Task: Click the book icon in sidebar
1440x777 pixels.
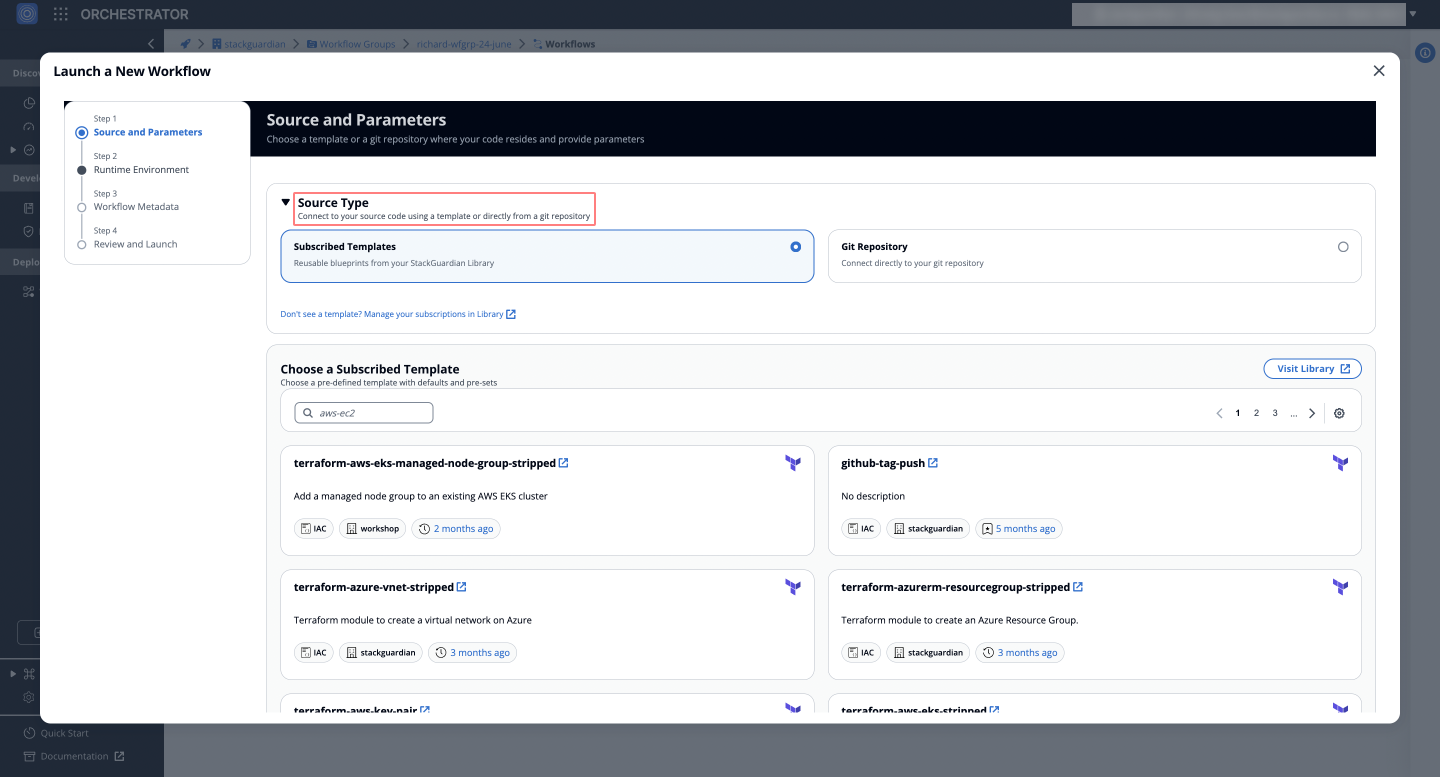Action: pyautogui.click(x=29, y=208)
